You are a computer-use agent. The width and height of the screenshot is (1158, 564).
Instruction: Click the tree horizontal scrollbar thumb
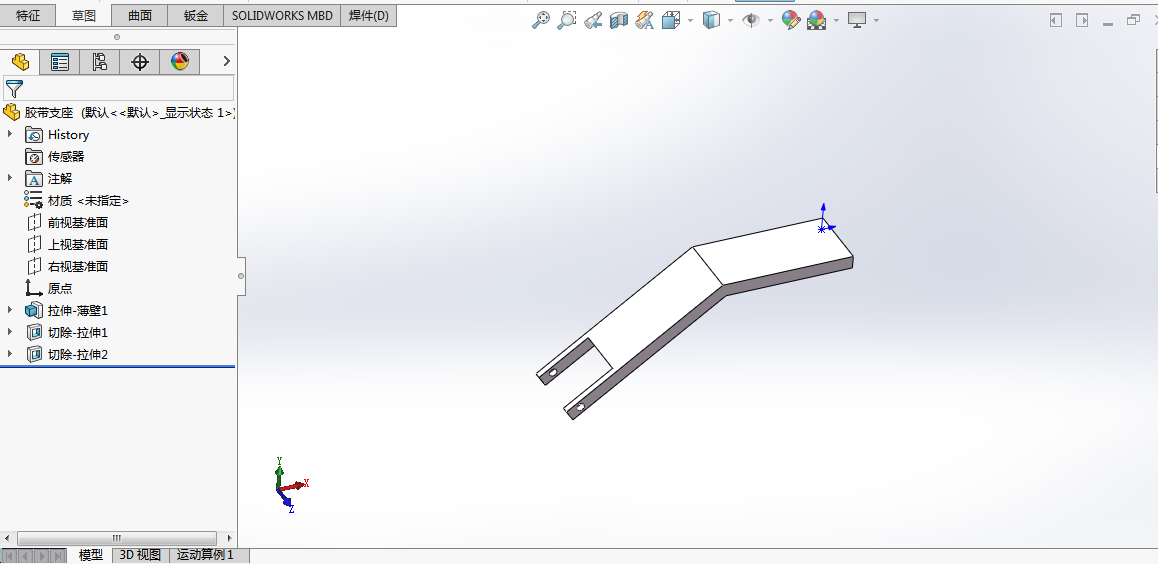tap(117, 538)
